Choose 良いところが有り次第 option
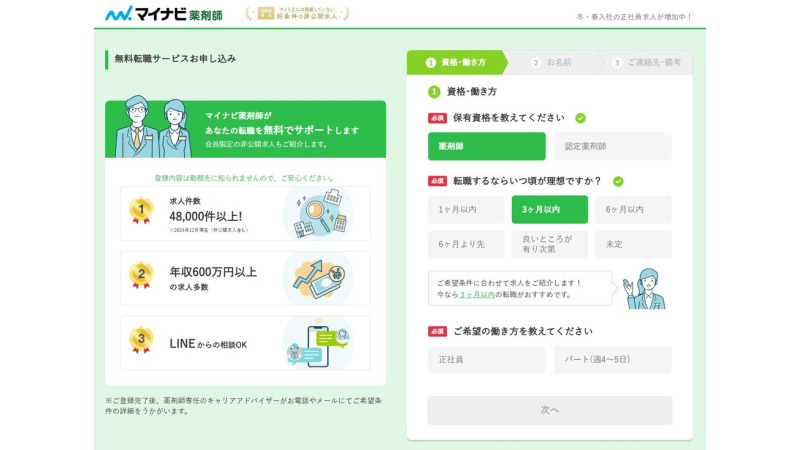This screenshot has width=800, height=450. coord(549,244)
